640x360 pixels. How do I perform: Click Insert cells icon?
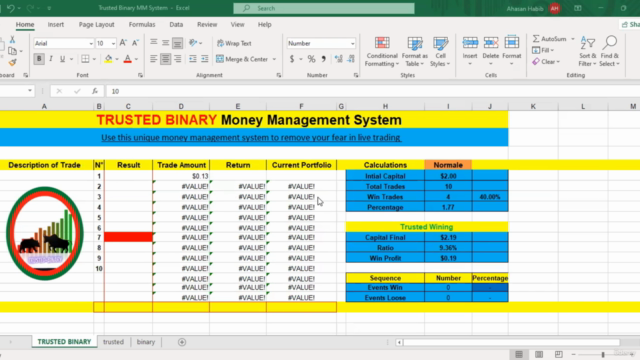[470, 43]
